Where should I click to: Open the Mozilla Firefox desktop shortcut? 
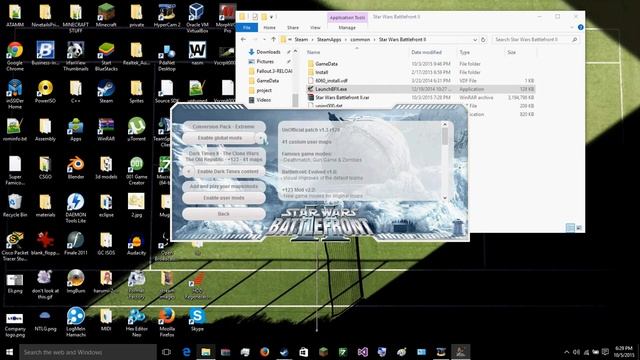pos(167,322)
